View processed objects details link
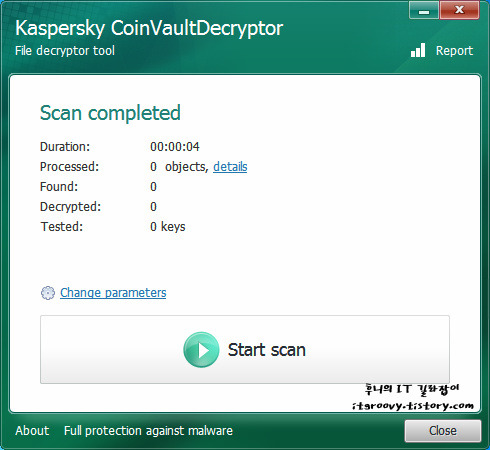 [230, 166]
